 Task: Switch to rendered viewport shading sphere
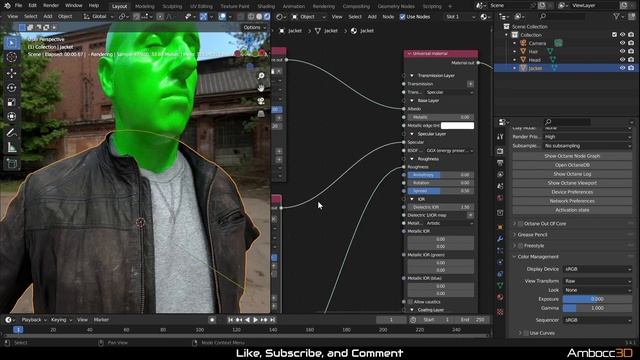tap(267, 17)
